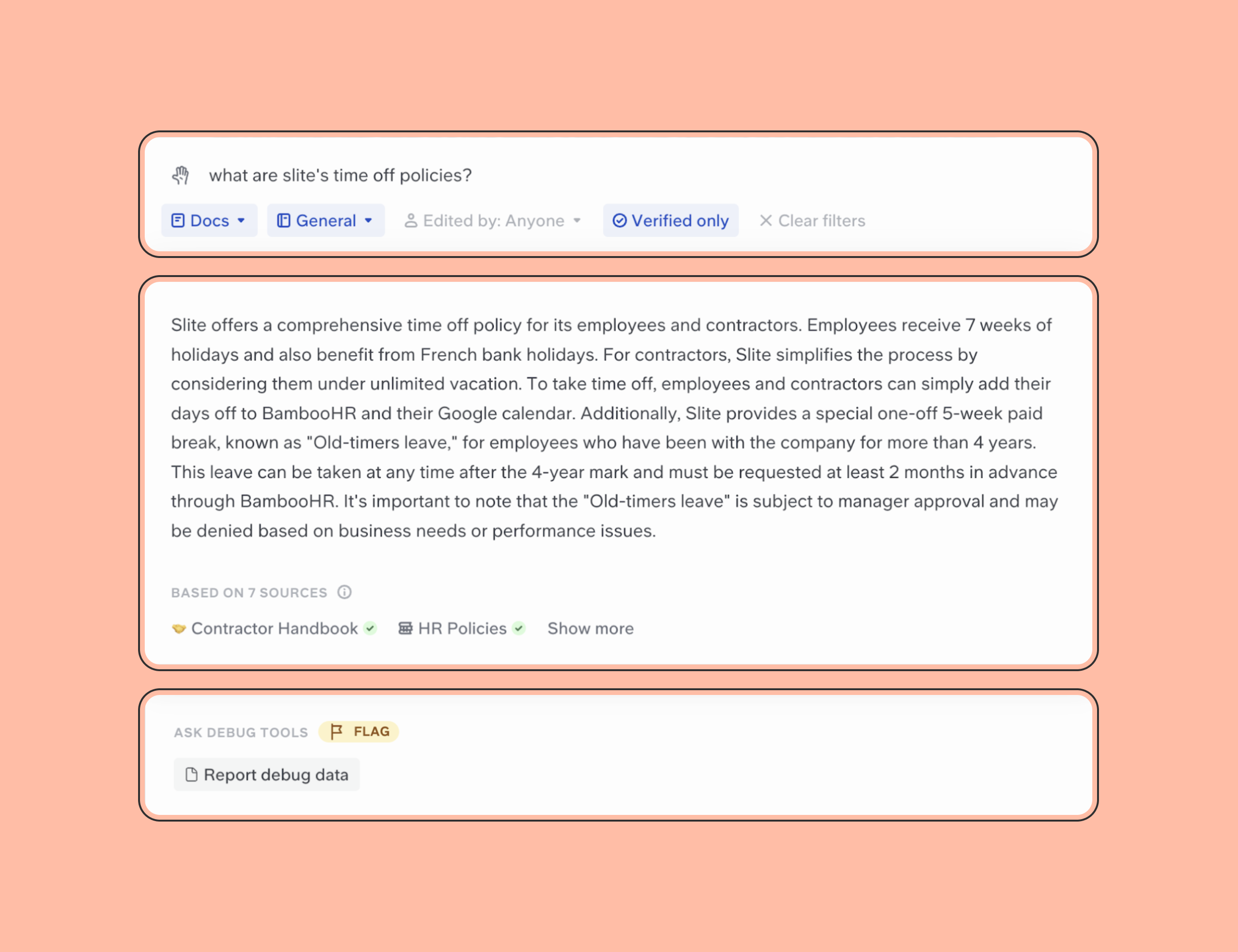1238x952 pixels.
Task: Click the Report debug data document icon
Action: point(192,774)
